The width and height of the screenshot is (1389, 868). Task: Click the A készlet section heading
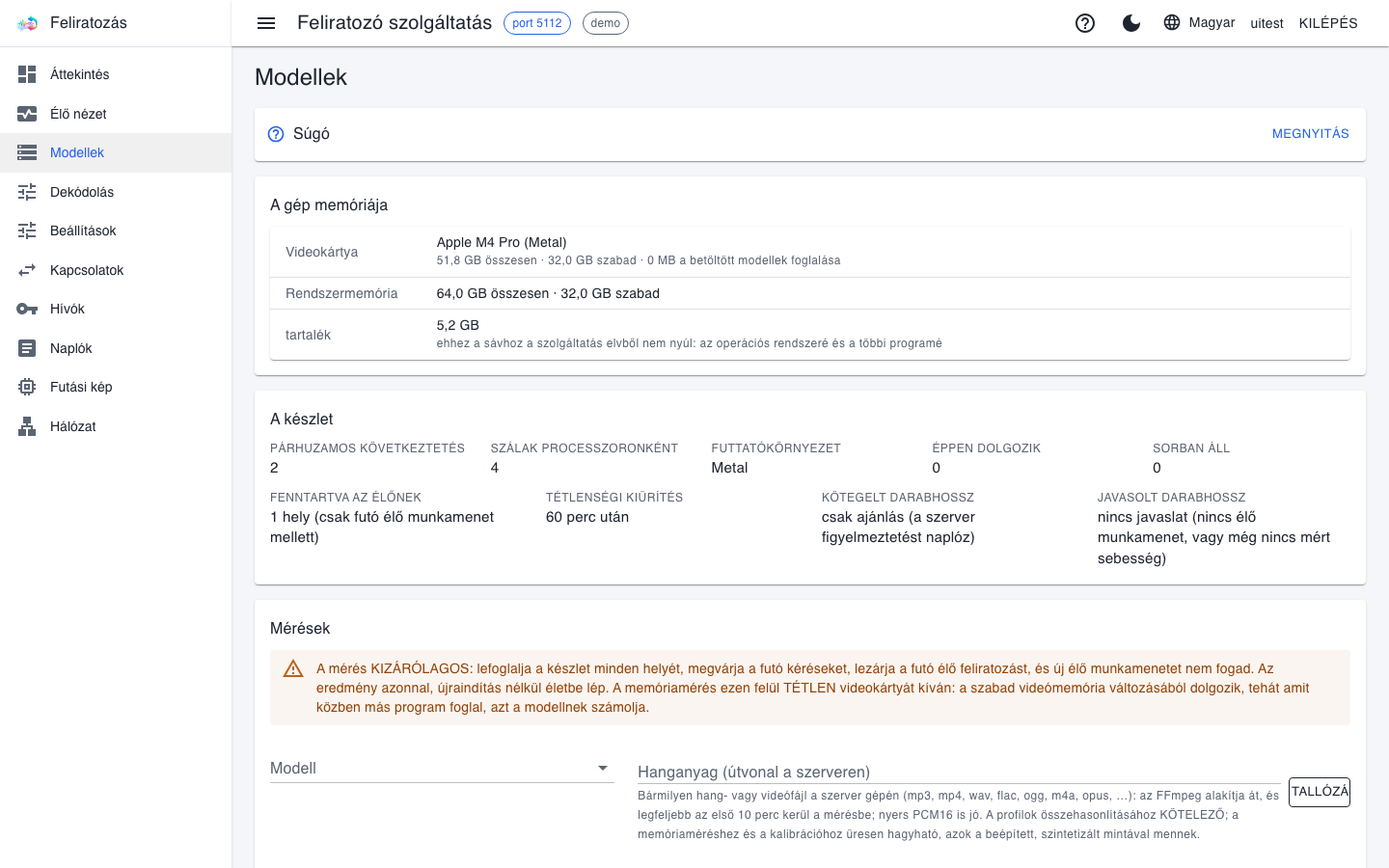coord(302,419)
